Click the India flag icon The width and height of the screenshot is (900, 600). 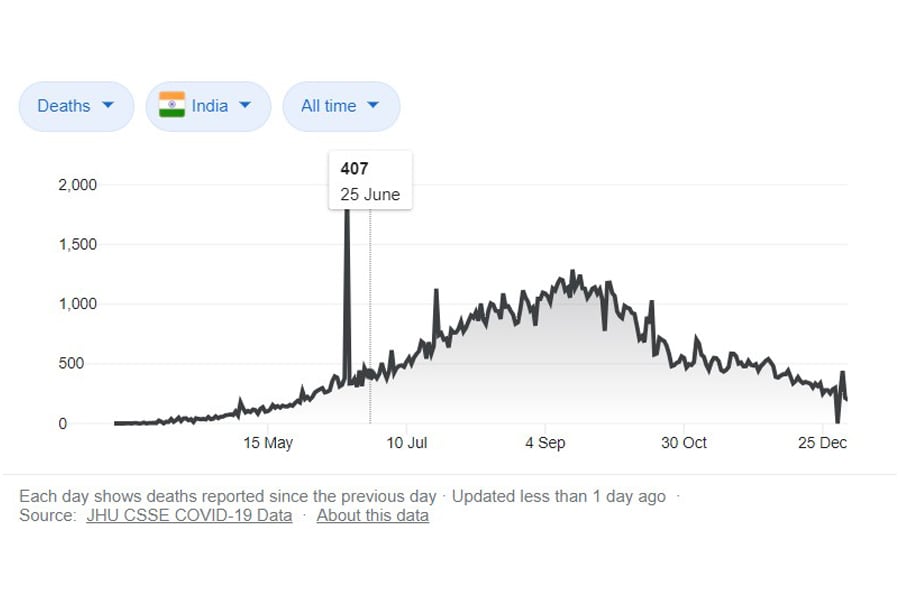pos(172,105)
